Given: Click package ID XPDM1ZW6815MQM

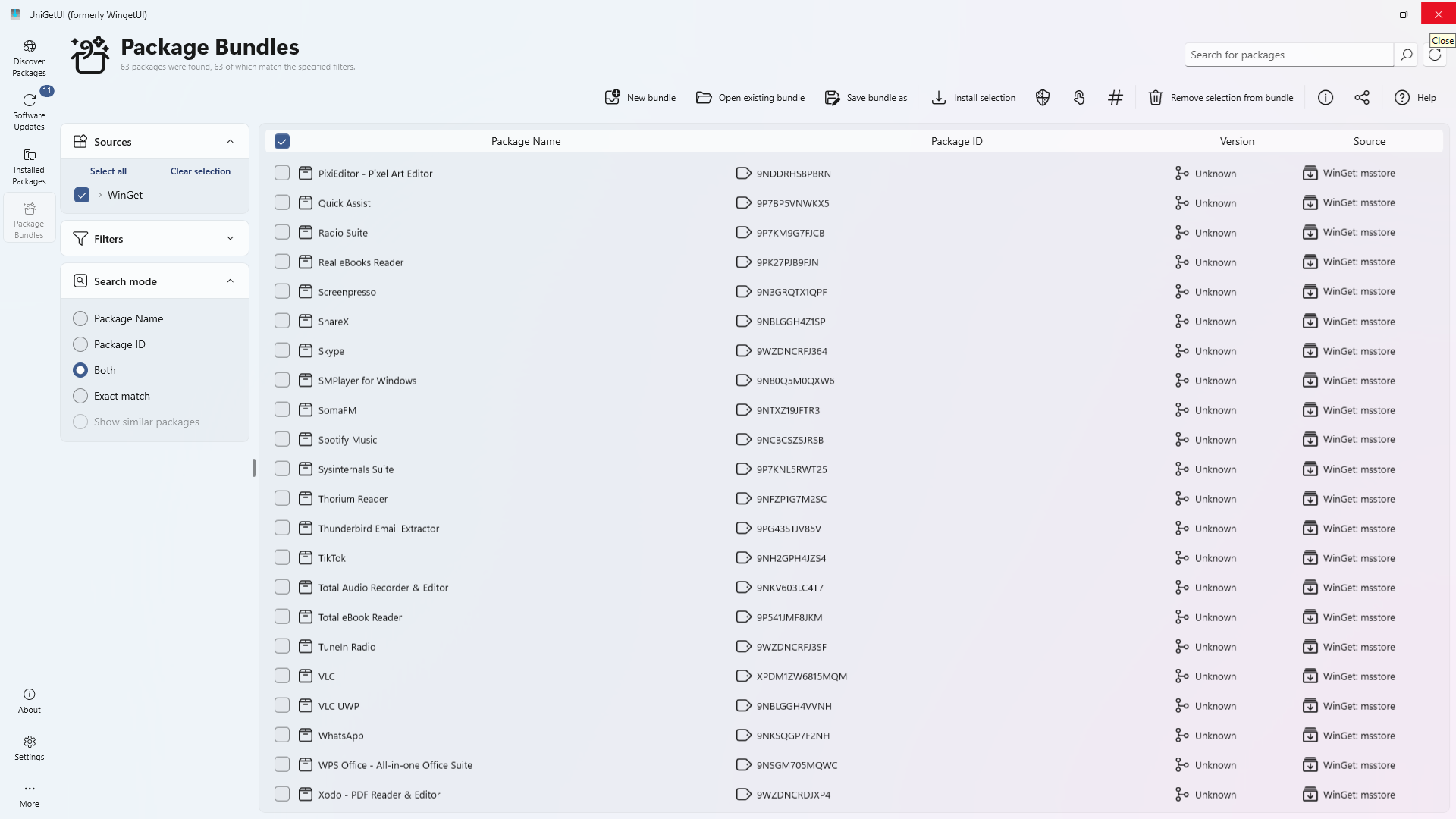Looking at the screenshot, I should coord(802,676).
